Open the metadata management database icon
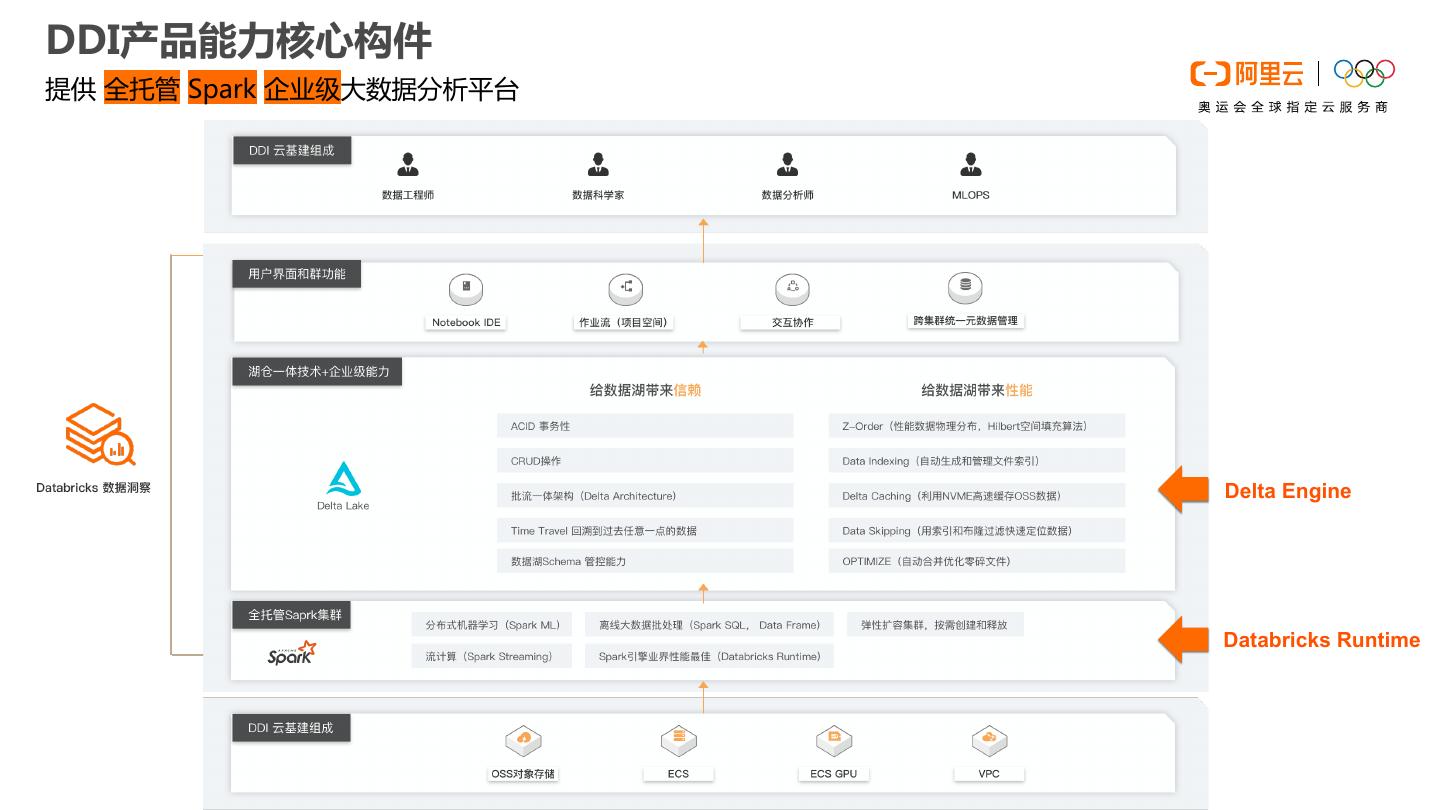1440x810 pixels. [965, 287]
